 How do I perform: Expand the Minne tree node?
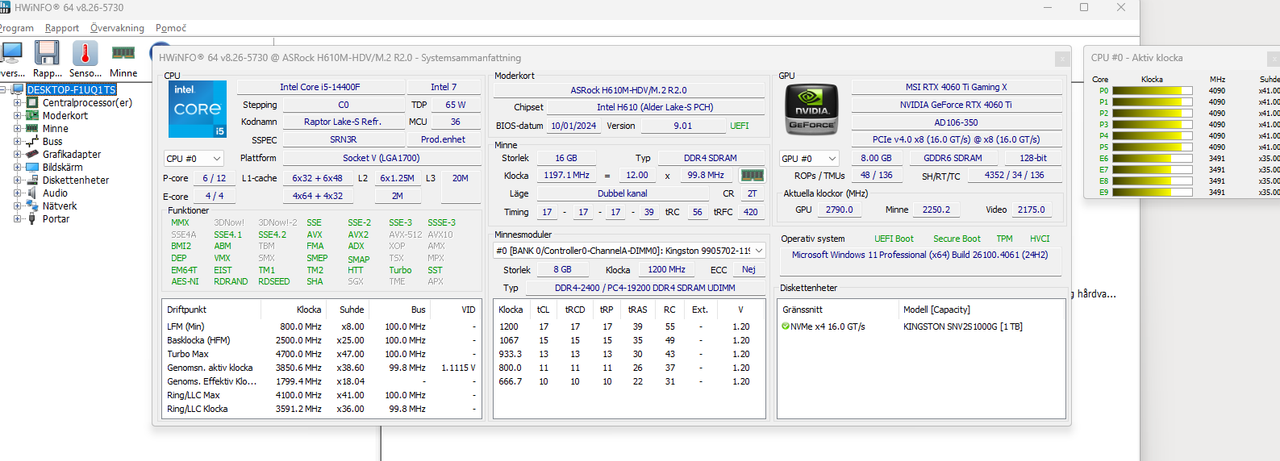point(17,128)
